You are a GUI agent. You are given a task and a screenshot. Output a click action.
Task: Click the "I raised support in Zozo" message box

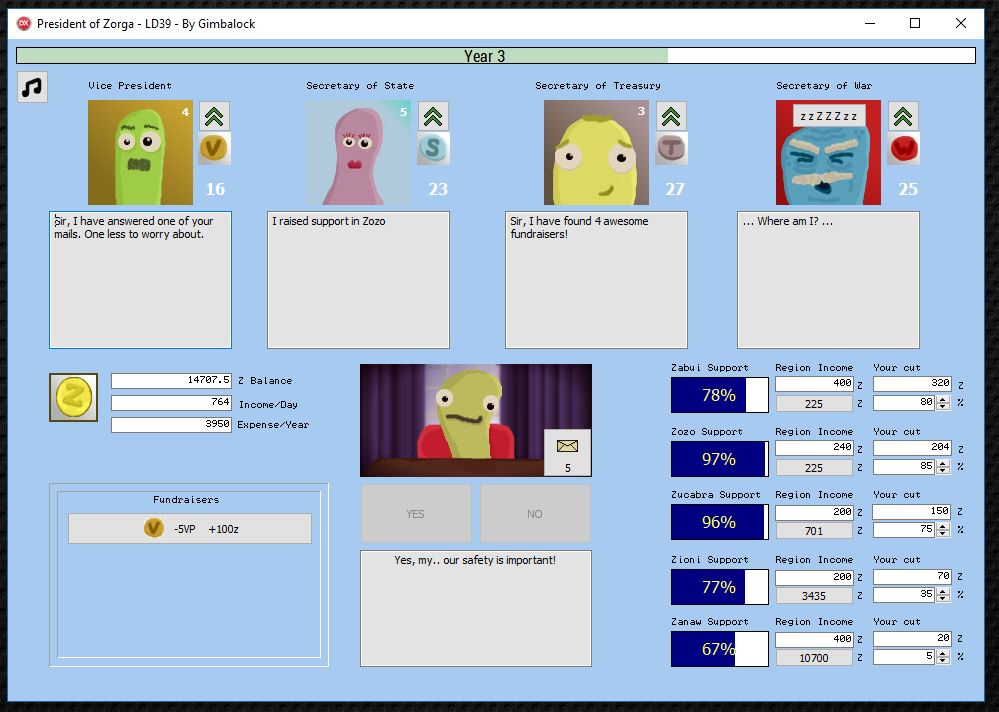tap(358, 280)
